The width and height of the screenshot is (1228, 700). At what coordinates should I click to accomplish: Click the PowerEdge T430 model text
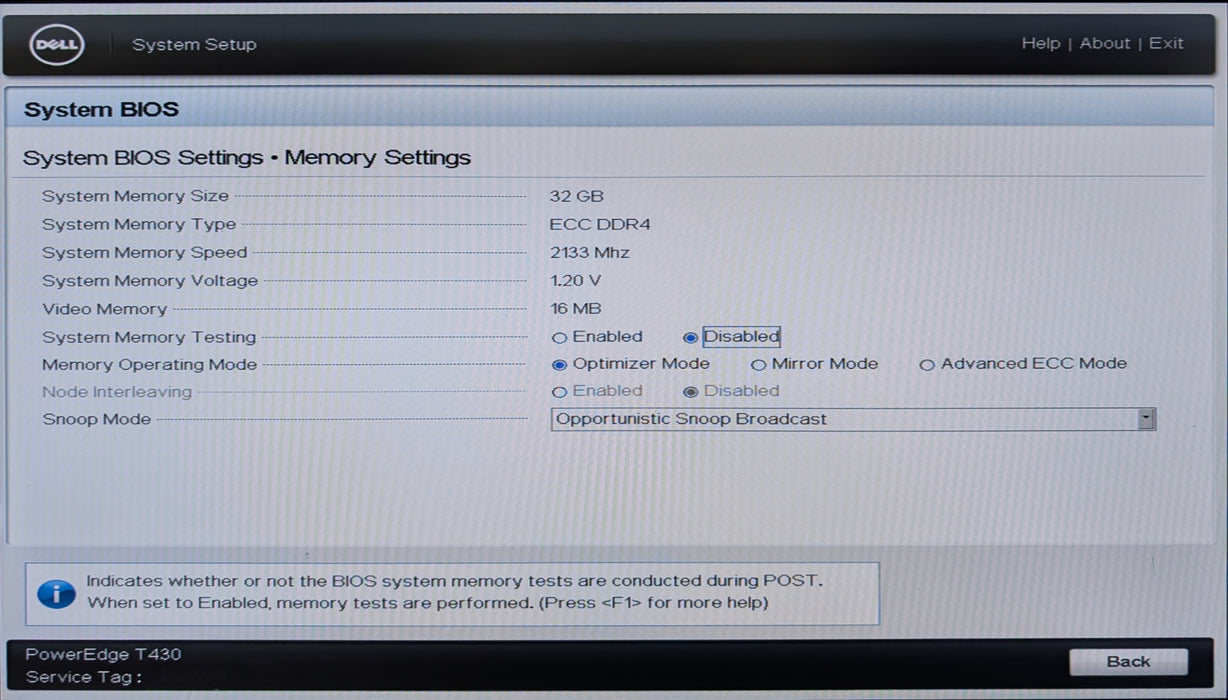coord(104,655)
